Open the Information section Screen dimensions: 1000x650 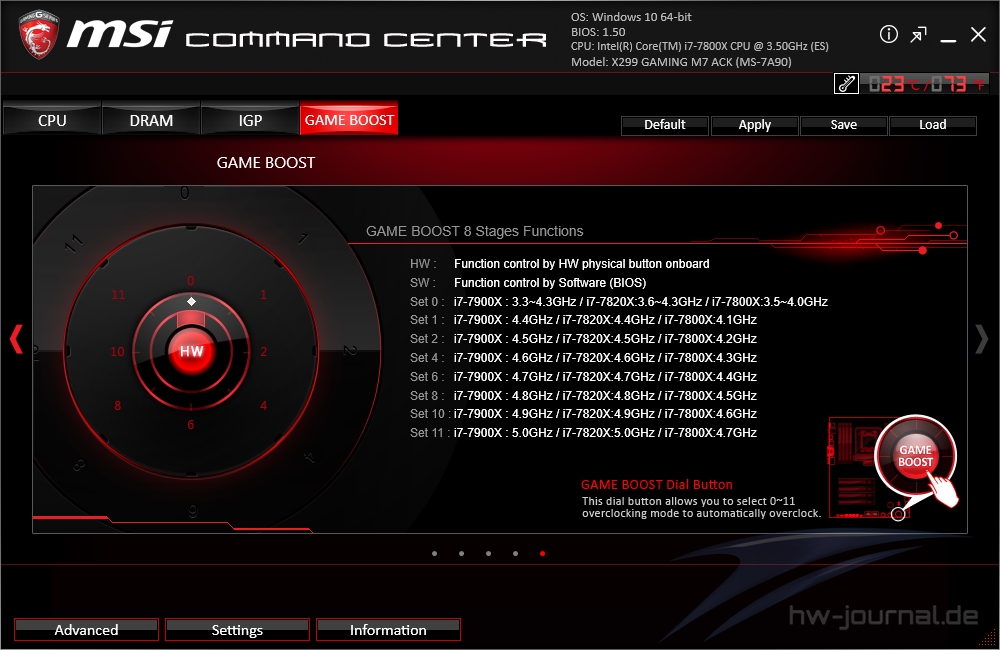pyautogui.click(x=388, y=630)
